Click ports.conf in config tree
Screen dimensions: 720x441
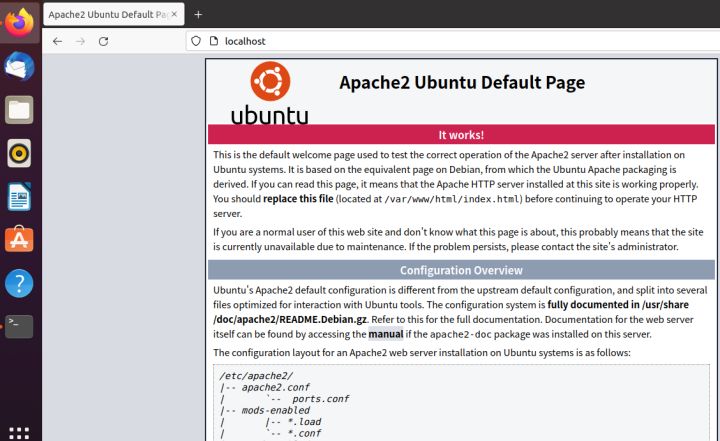coord(321,399)
